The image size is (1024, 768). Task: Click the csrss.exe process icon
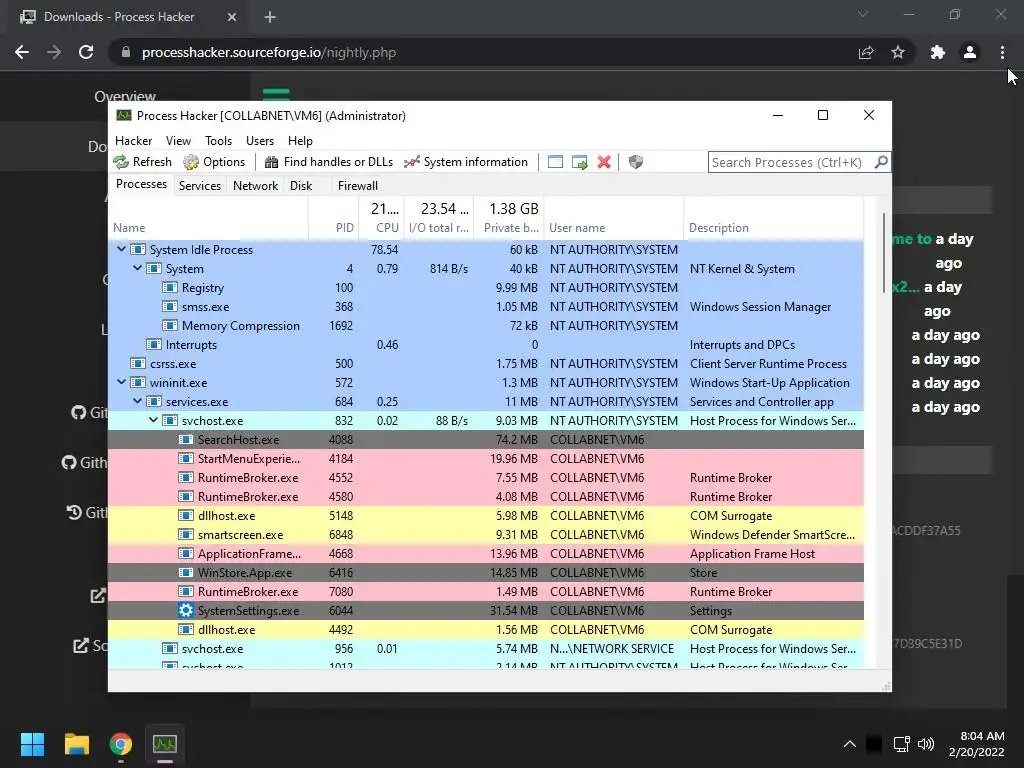click(138, 364)
